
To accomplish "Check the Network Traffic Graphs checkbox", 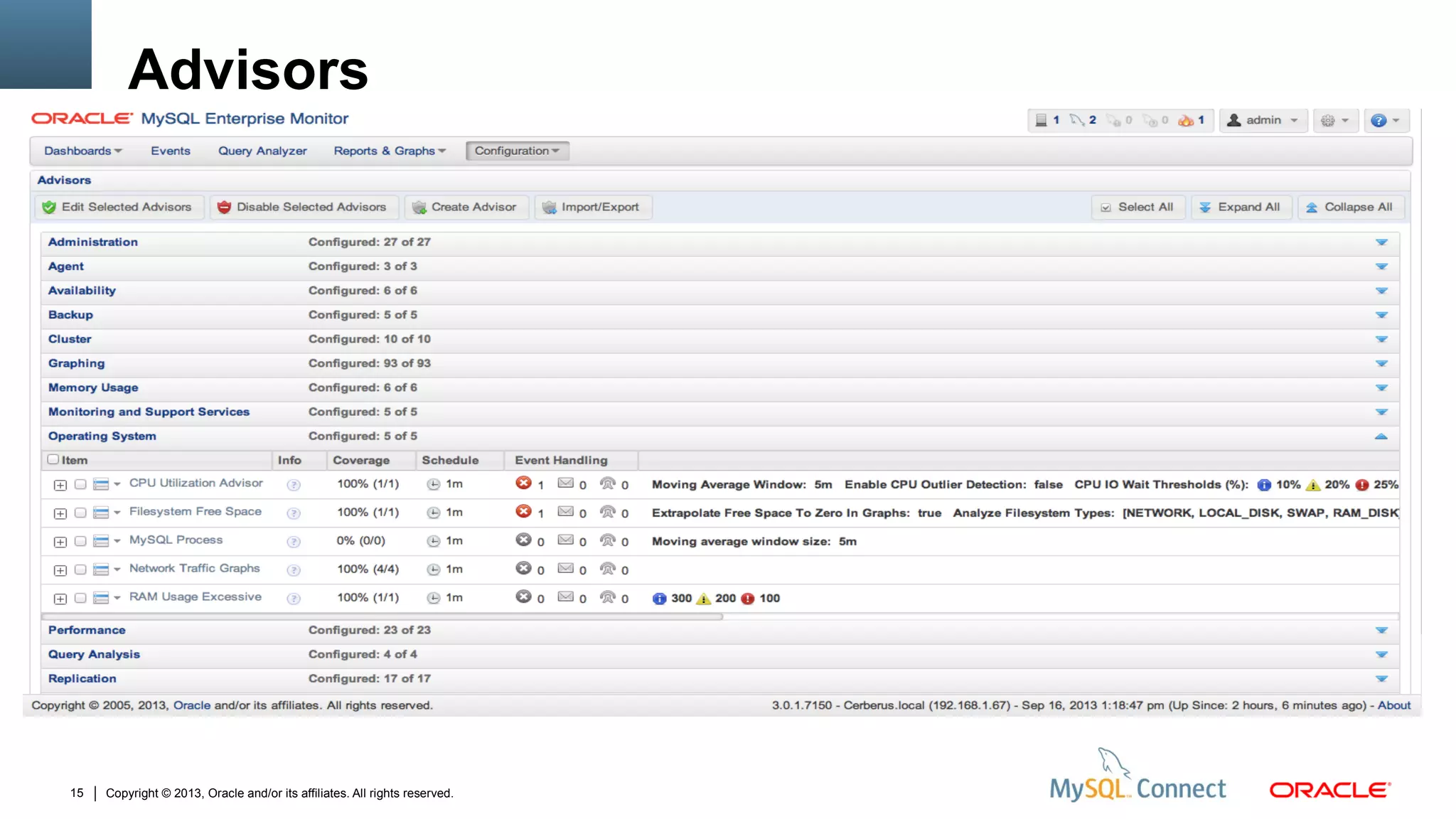I will pos(80,569).
